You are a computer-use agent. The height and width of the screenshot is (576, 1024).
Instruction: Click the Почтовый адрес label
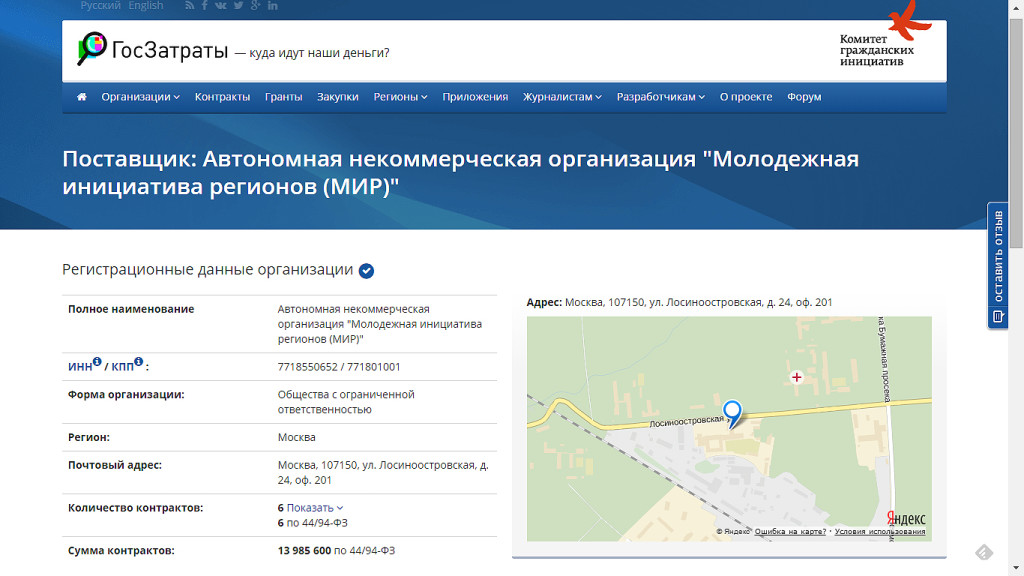pos(115,465)
